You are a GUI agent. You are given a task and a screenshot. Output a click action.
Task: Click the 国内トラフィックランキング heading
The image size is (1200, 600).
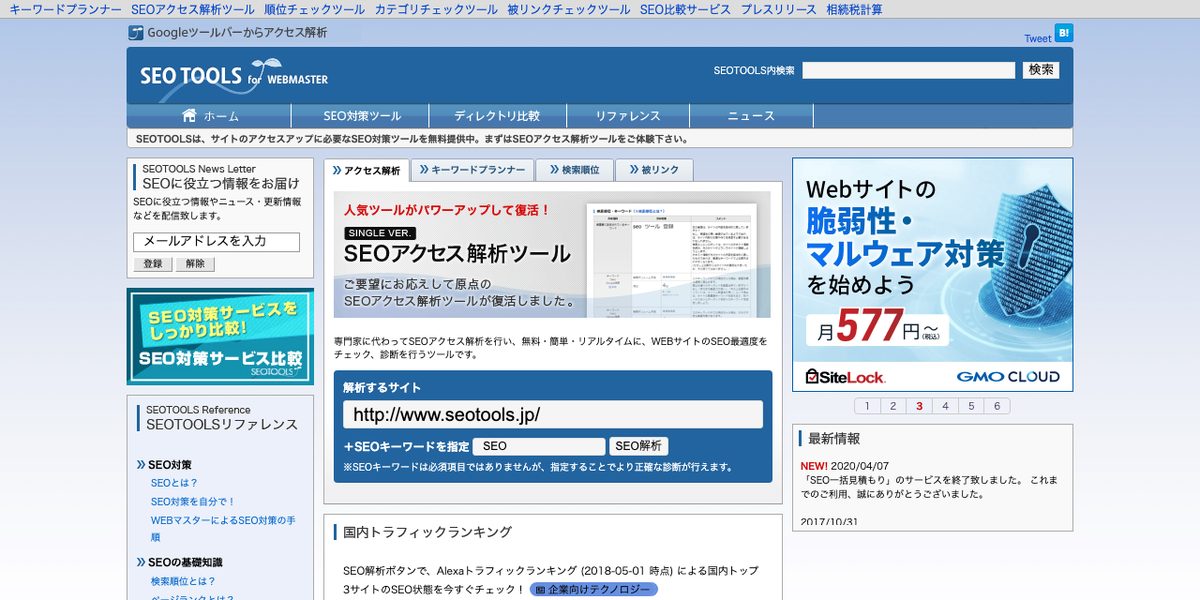[427, 532]
